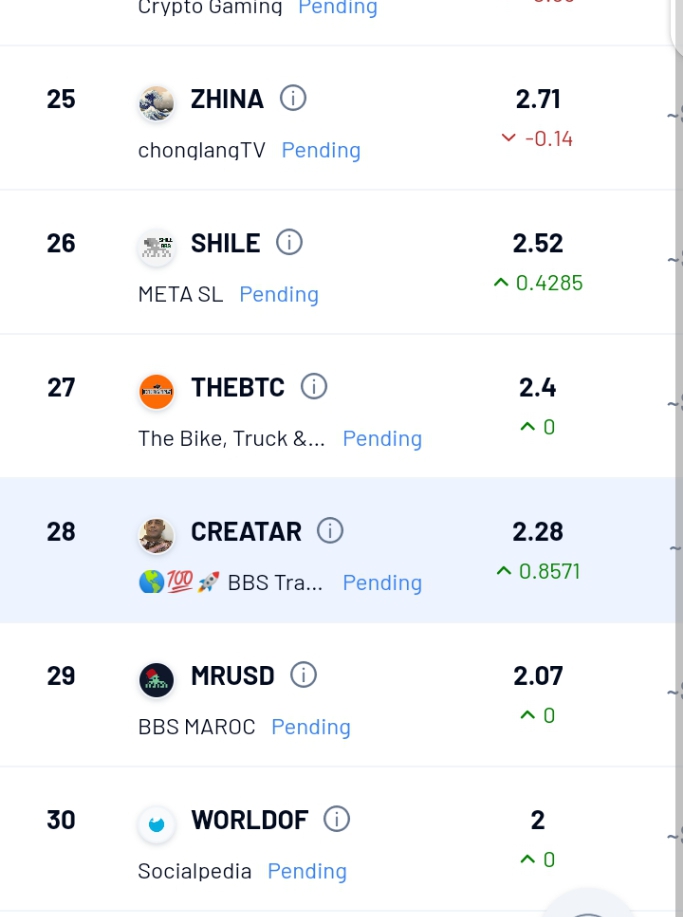
Task: Click the MRUSD dark round logo
Action: tap(156, 680)
